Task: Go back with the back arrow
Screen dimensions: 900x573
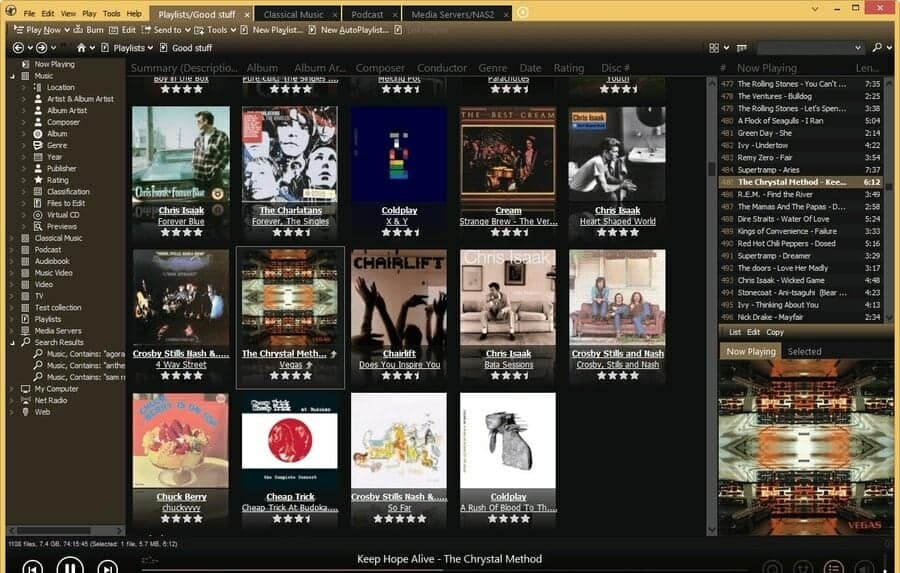Action: [x=18, y=48]
